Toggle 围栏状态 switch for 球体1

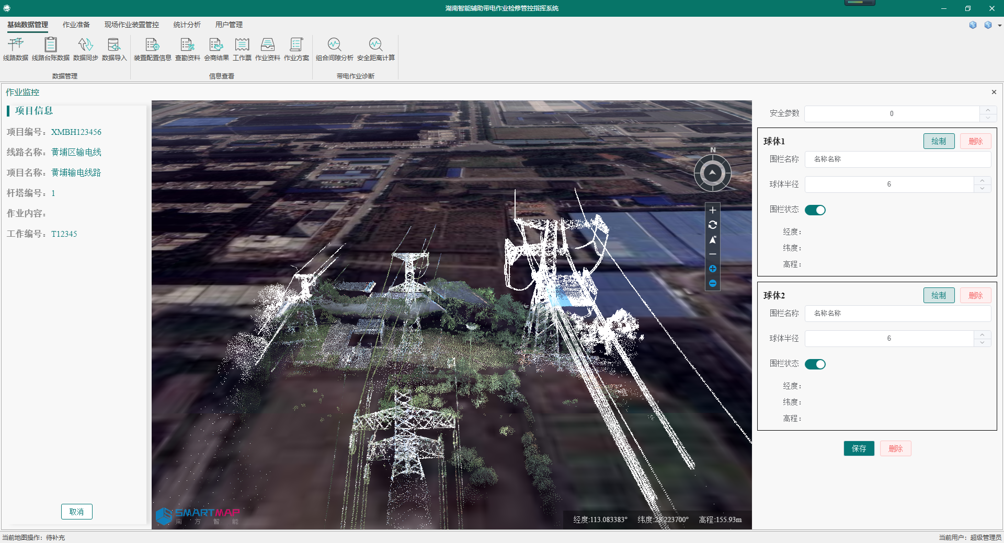point(815,210)
